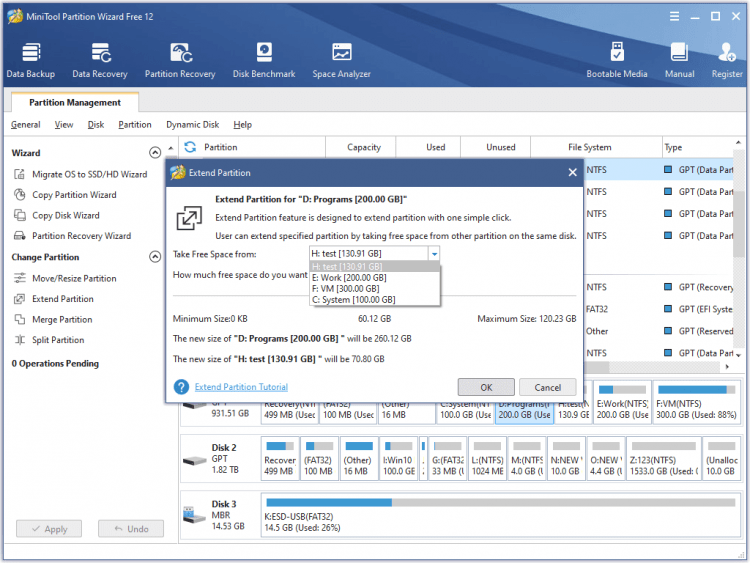Click the Register account icon
The image size is (750, 563).
point(727,60)
